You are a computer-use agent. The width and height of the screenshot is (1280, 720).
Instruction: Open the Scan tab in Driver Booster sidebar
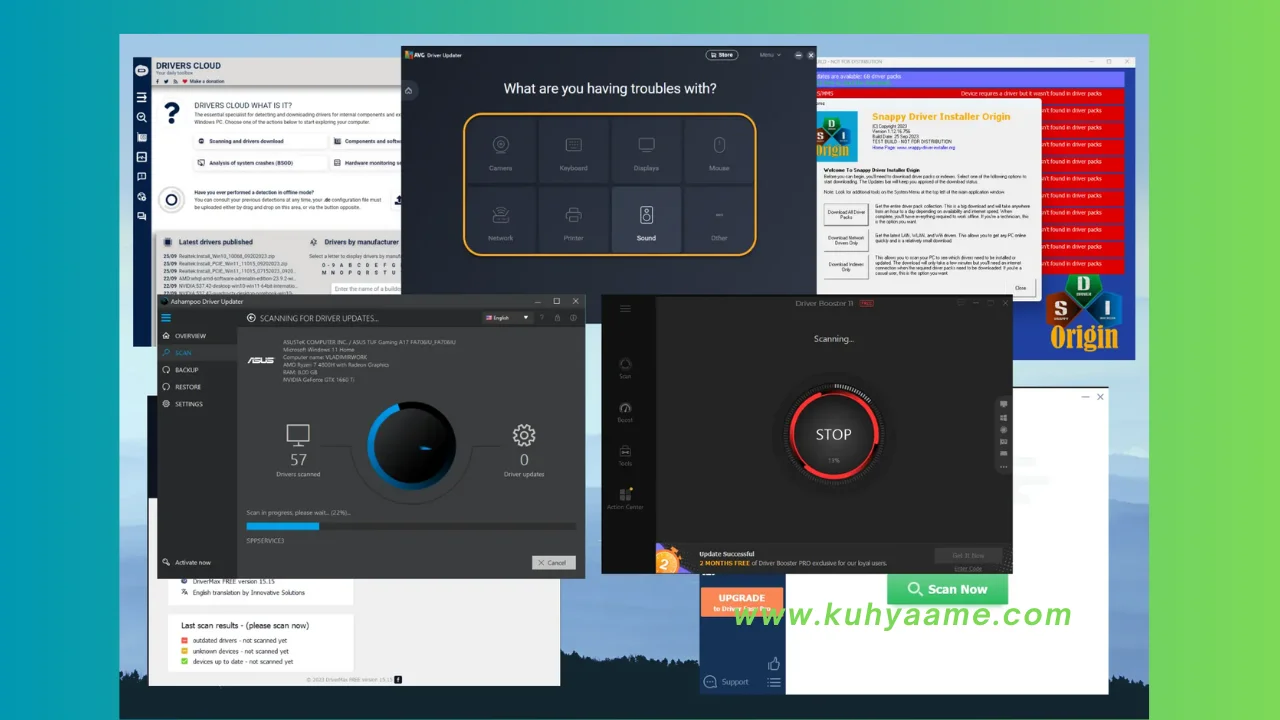point(625,368)
